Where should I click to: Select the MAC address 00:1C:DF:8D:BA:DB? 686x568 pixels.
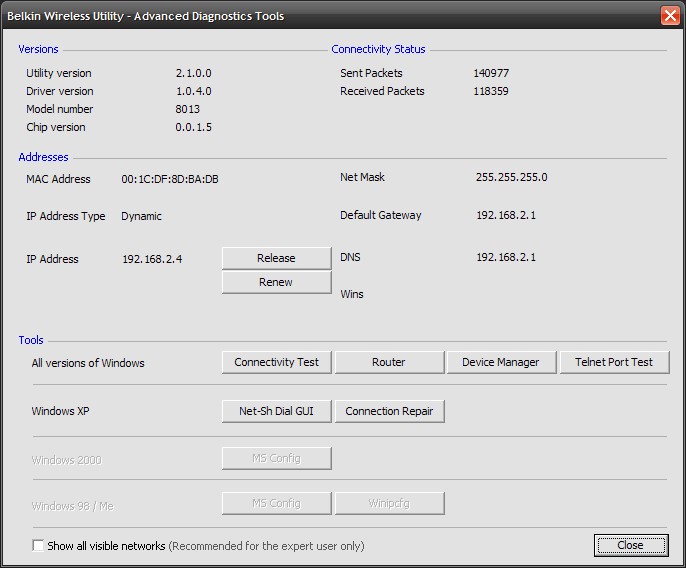[x=170, y=179]
